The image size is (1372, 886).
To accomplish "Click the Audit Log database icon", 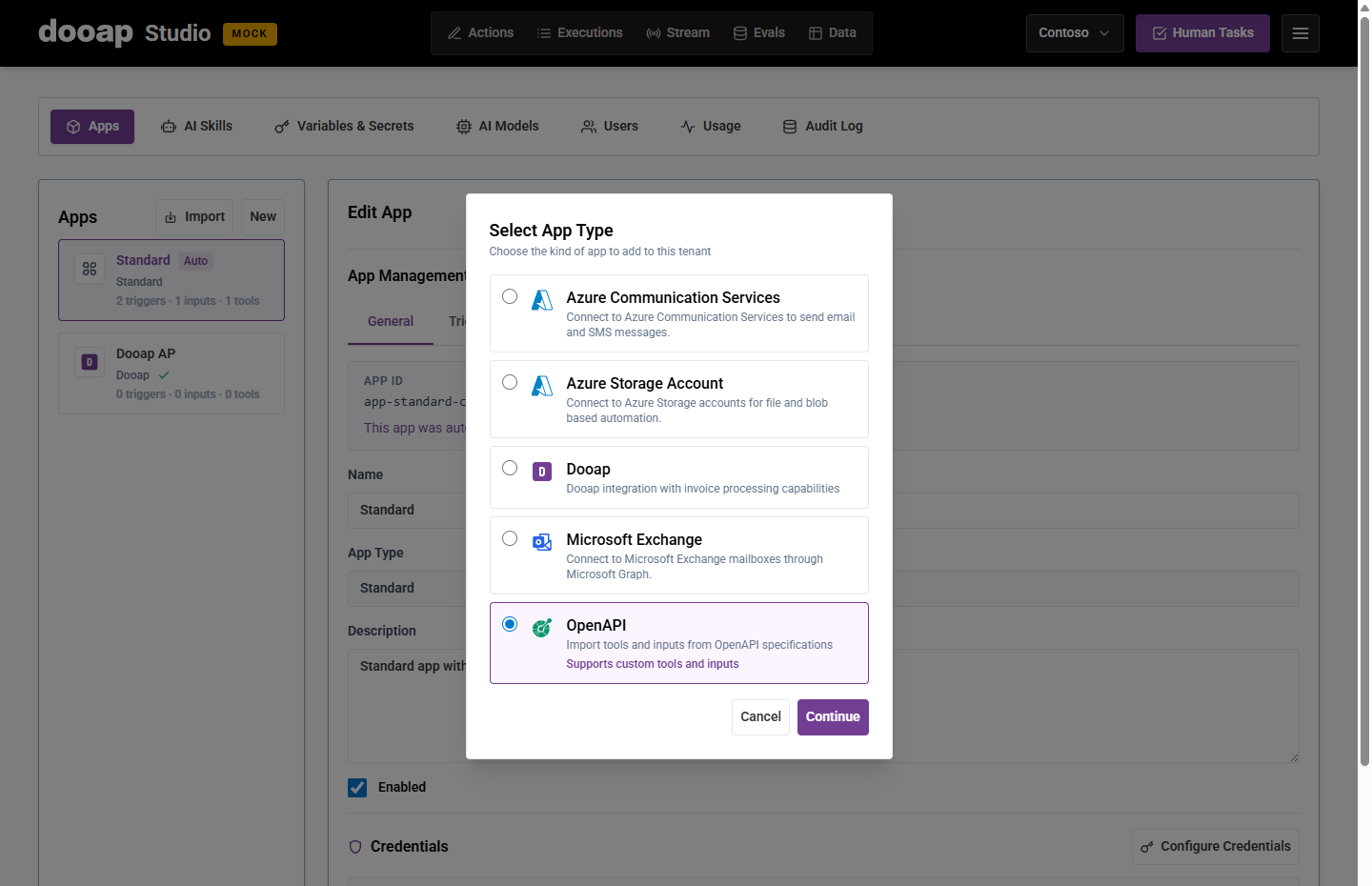I will 790,127.
